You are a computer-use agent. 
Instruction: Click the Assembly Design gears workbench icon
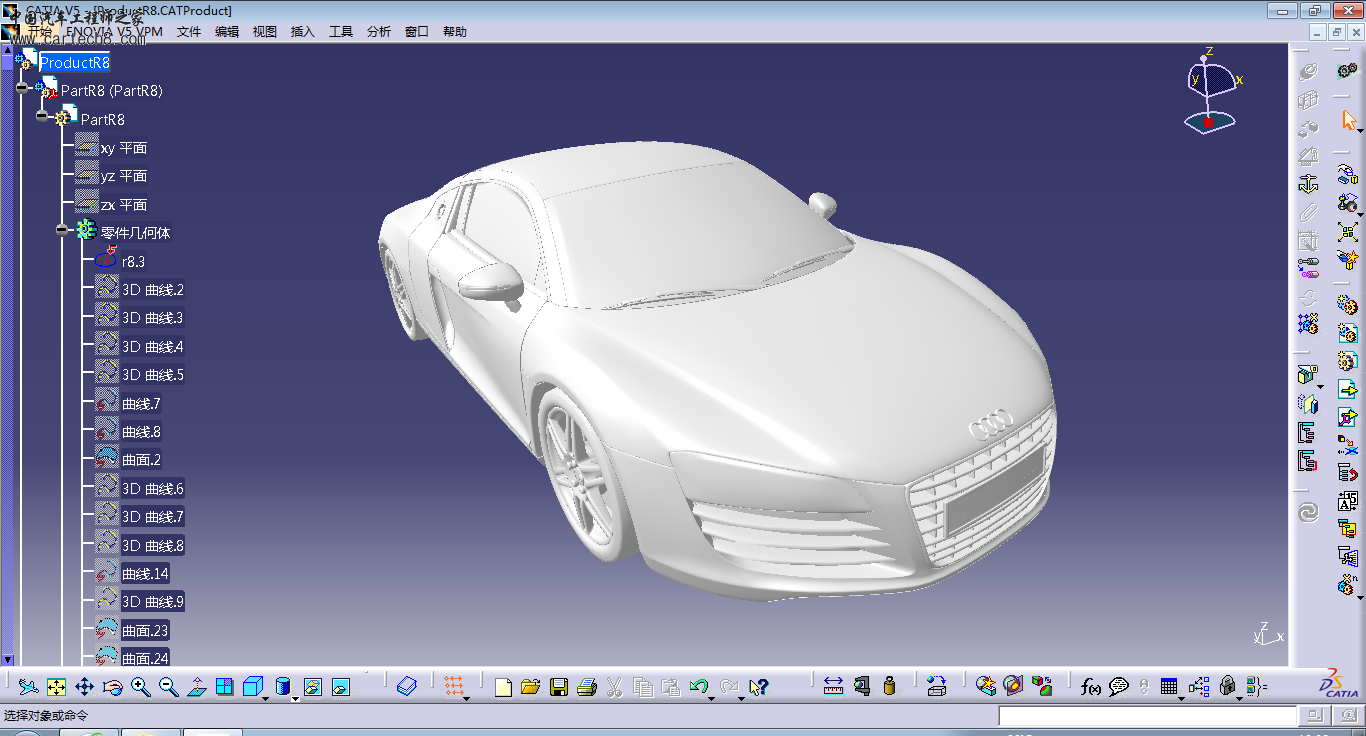coord(1347,71)
